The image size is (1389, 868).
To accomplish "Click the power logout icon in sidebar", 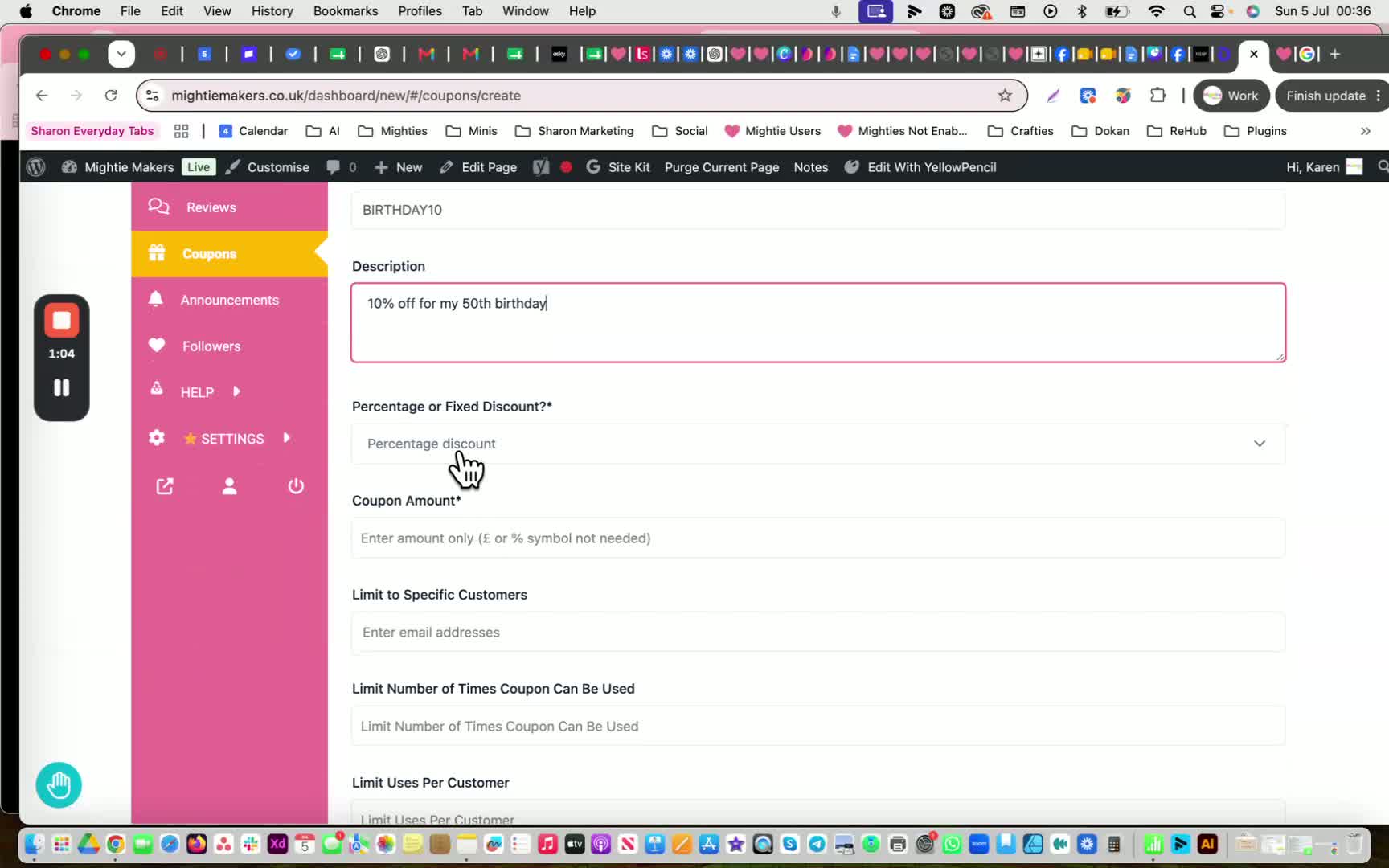I will pos(296,486).
